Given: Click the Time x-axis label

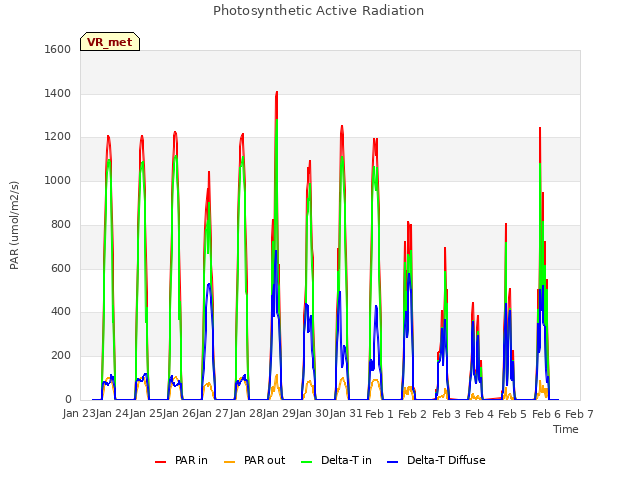Looking at the screenshot, I should [x=566, y=429].
